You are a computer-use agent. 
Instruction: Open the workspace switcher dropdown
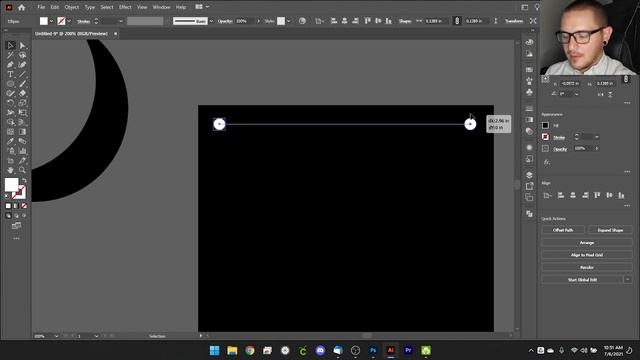(x=202, y=7)
